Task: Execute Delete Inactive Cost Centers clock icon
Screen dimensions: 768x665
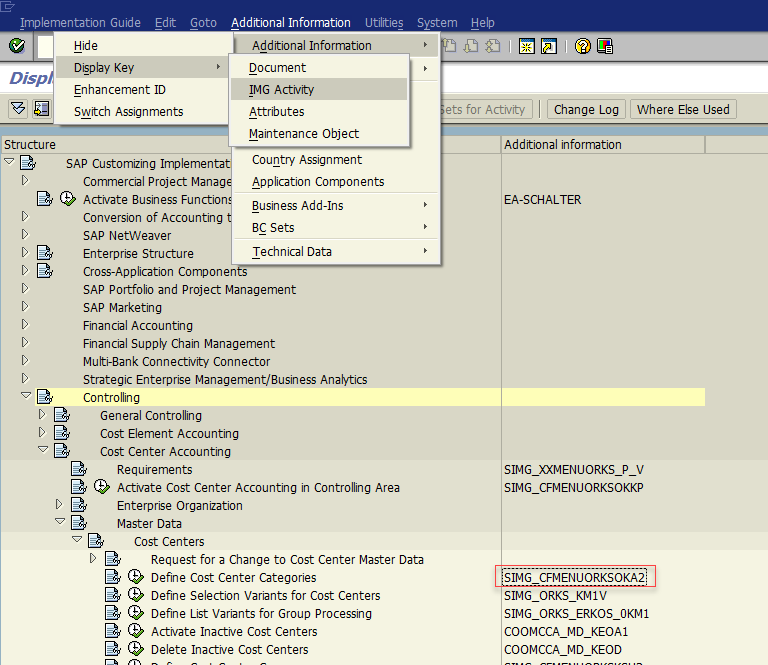Action: (136, 649)
